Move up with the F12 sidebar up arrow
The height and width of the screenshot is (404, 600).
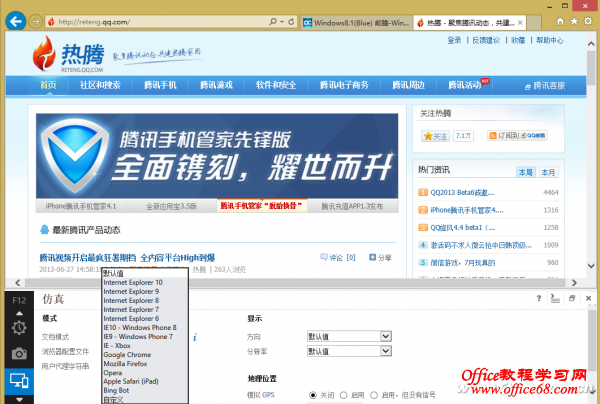coord(19,313)
